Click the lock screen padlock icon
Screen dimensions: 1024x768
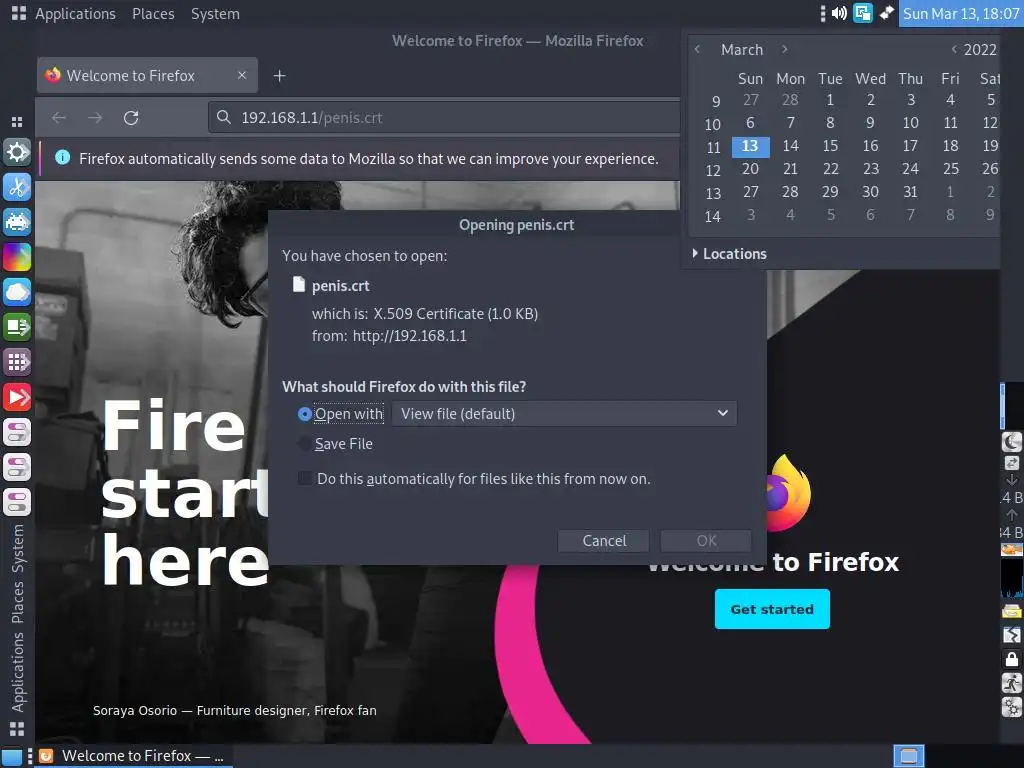click(1012, 659)
